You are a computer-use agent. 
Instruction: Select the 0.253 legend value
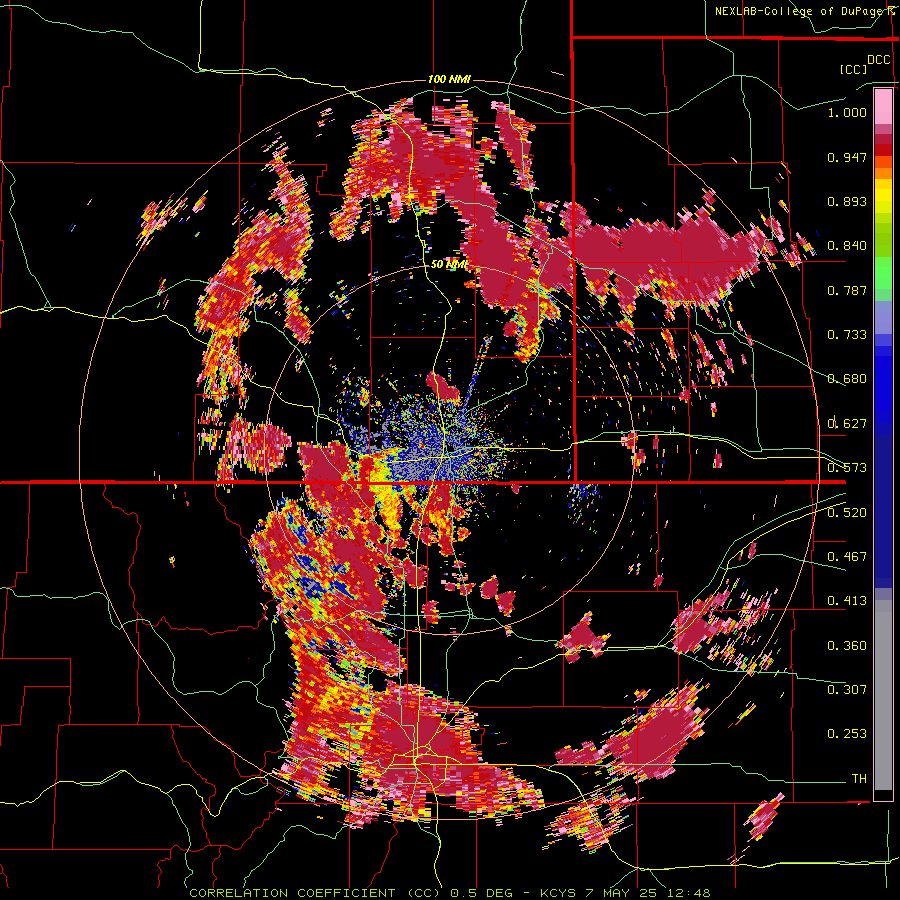tap(847, 734)
